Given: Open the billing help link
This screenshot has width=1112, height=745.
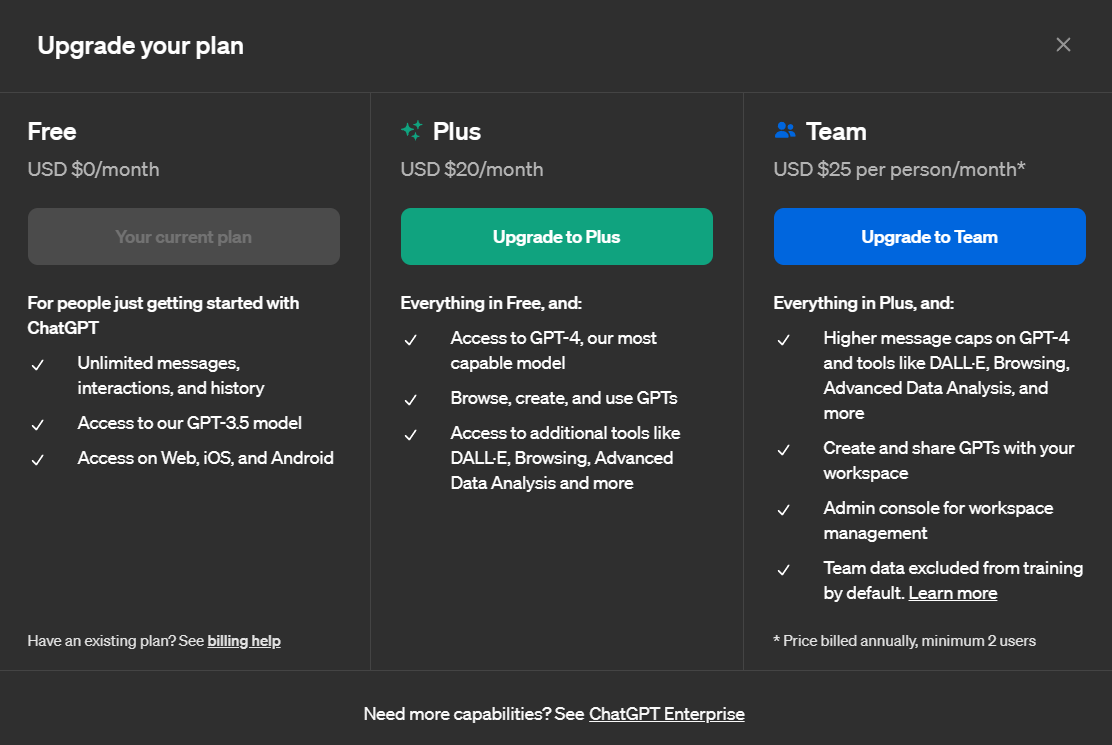Looking at the screenshot, I should coord(244,641).
